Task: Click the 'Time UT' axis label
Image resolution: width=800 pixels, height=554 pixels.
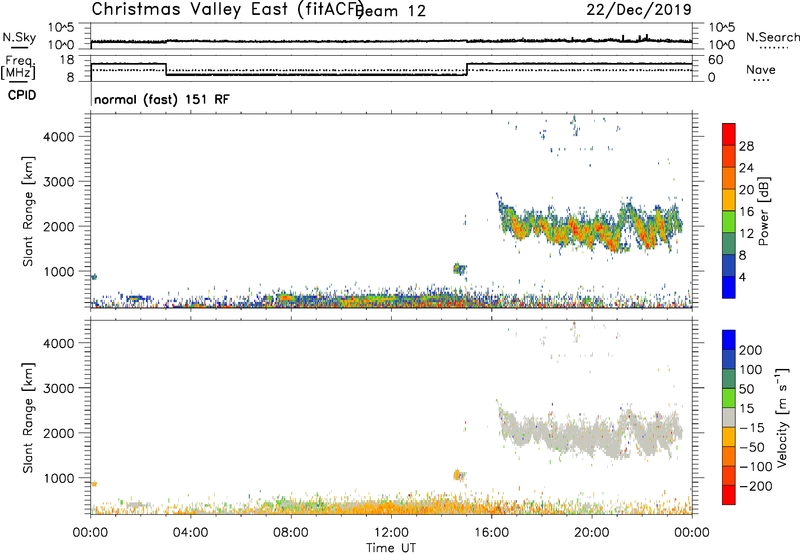Action: (x=391, y=547)
